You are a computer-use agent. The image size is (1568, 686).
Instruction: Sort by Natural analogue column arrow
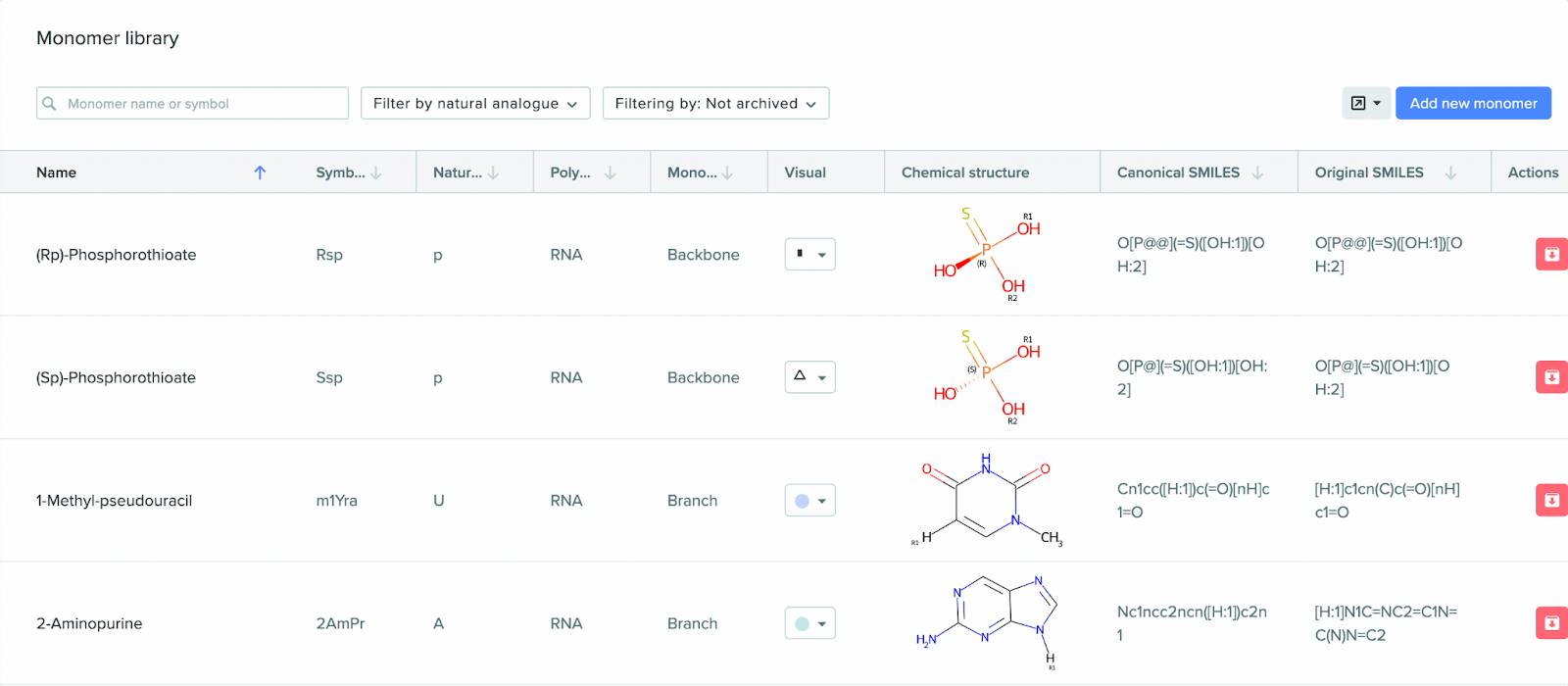(x=493, y=172)
